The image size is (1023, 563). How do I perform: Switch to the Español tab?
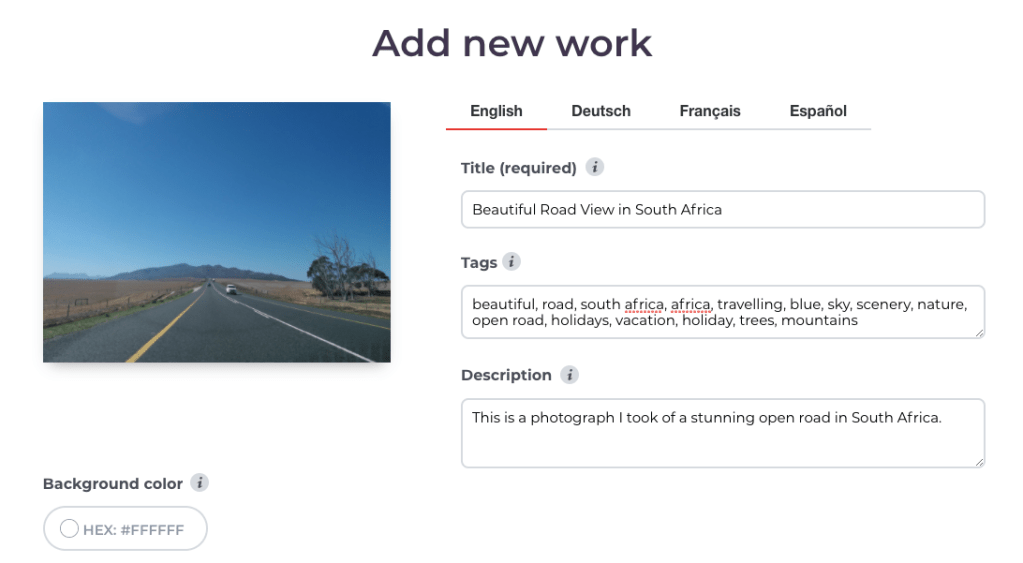(817, 111)
